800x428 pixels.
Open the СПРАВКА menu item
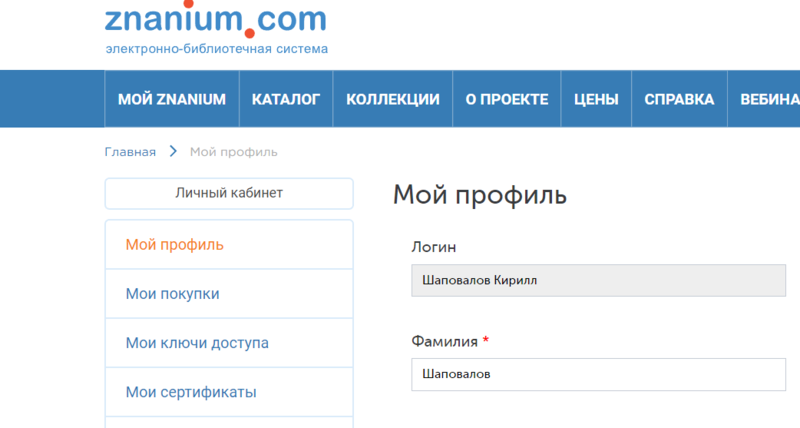679,99
